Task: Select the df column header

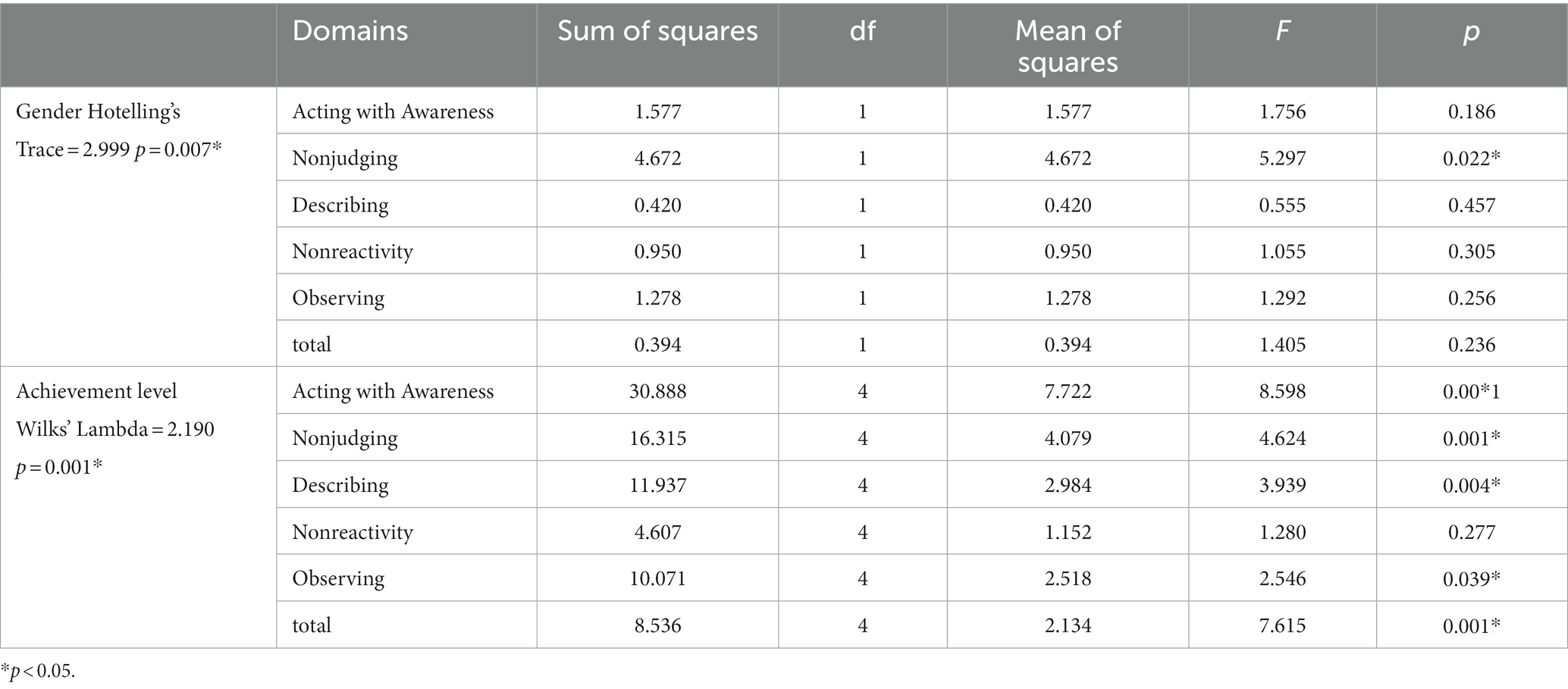Action: pyautogui.click(x=862, y=31)
